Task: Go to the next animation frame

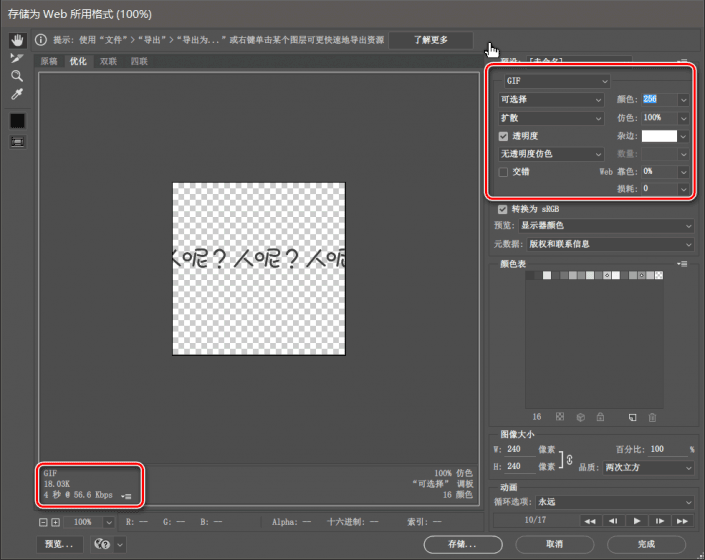Action: 660,521
